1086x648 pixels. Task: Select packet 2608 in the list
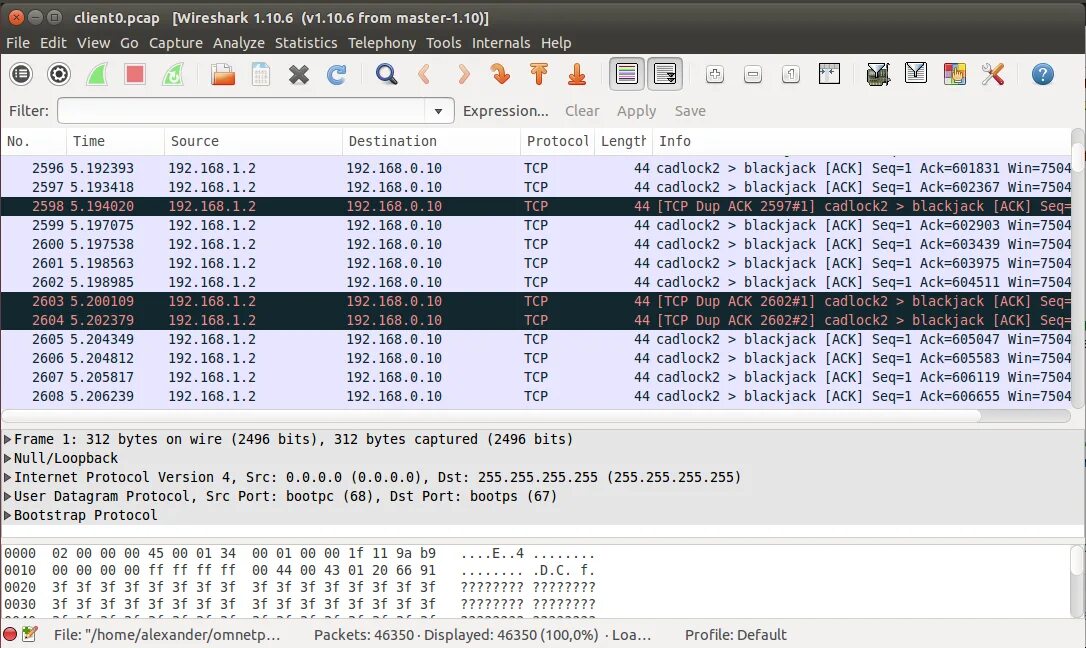pos(536,396)
